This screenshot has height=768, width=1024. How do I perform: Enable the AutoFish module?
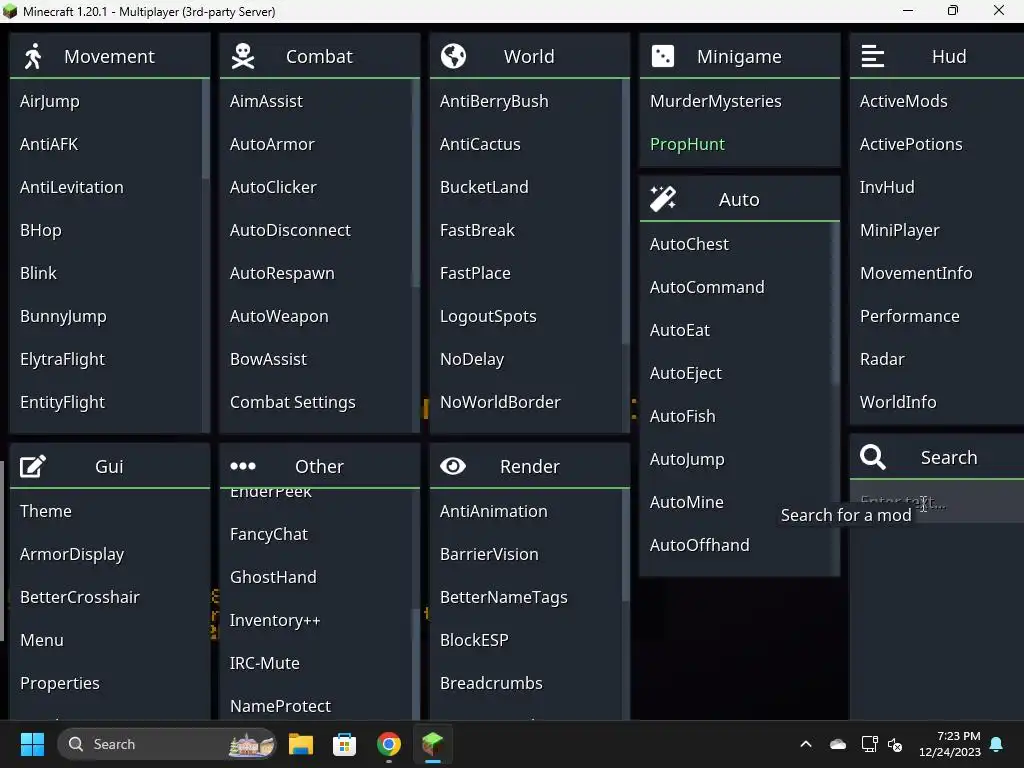736,416
